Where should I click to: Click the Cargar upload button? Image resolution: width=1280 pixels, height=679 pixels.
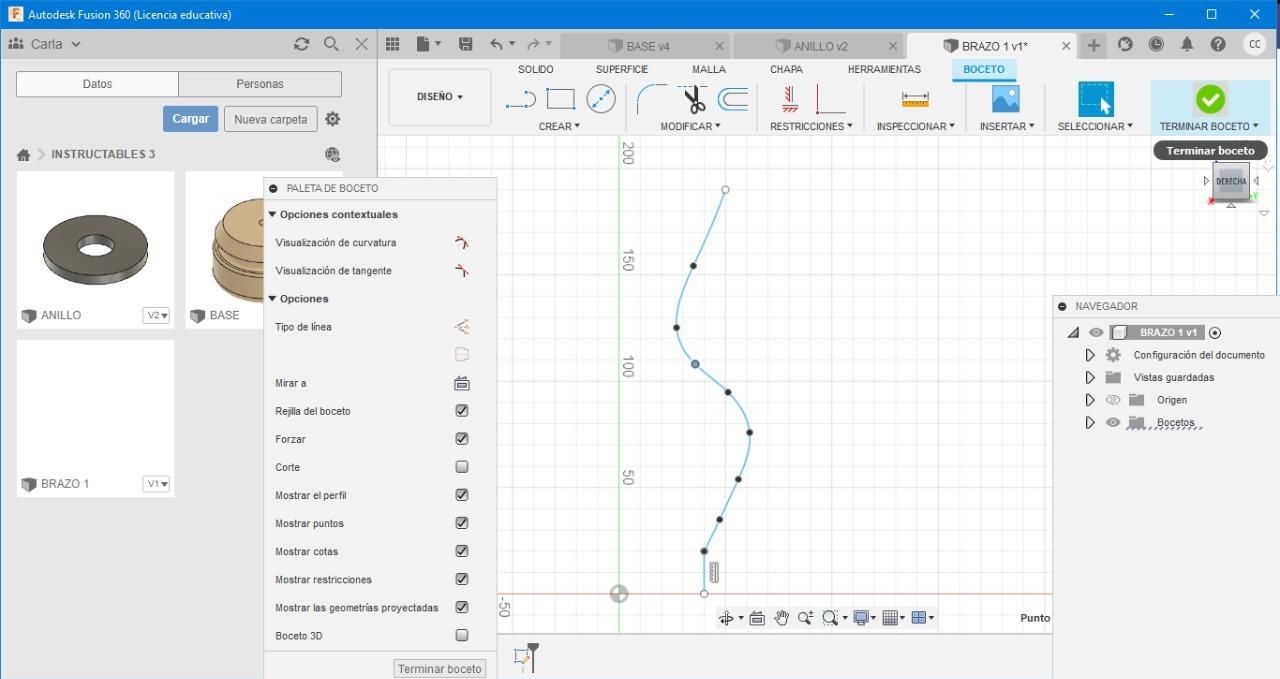click(190, 118)
